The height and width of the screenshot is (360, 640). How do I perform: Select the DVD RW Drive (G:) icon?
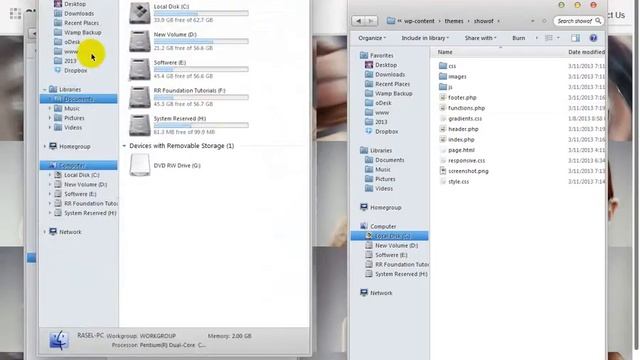[x=140, y=165]
